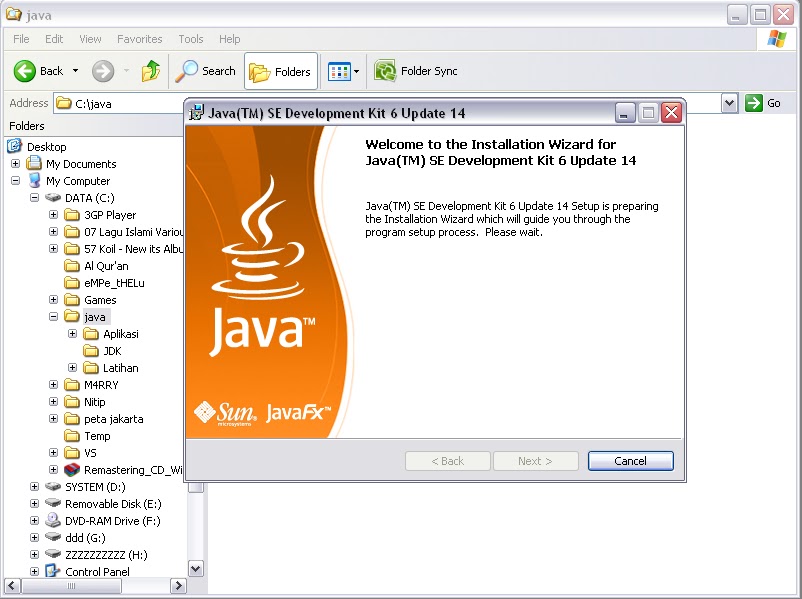Image resolution: width=802 pixels, height=599 pixels.
Task: Open the address bar dropdown arrow
Action: (x=729, y=103)
